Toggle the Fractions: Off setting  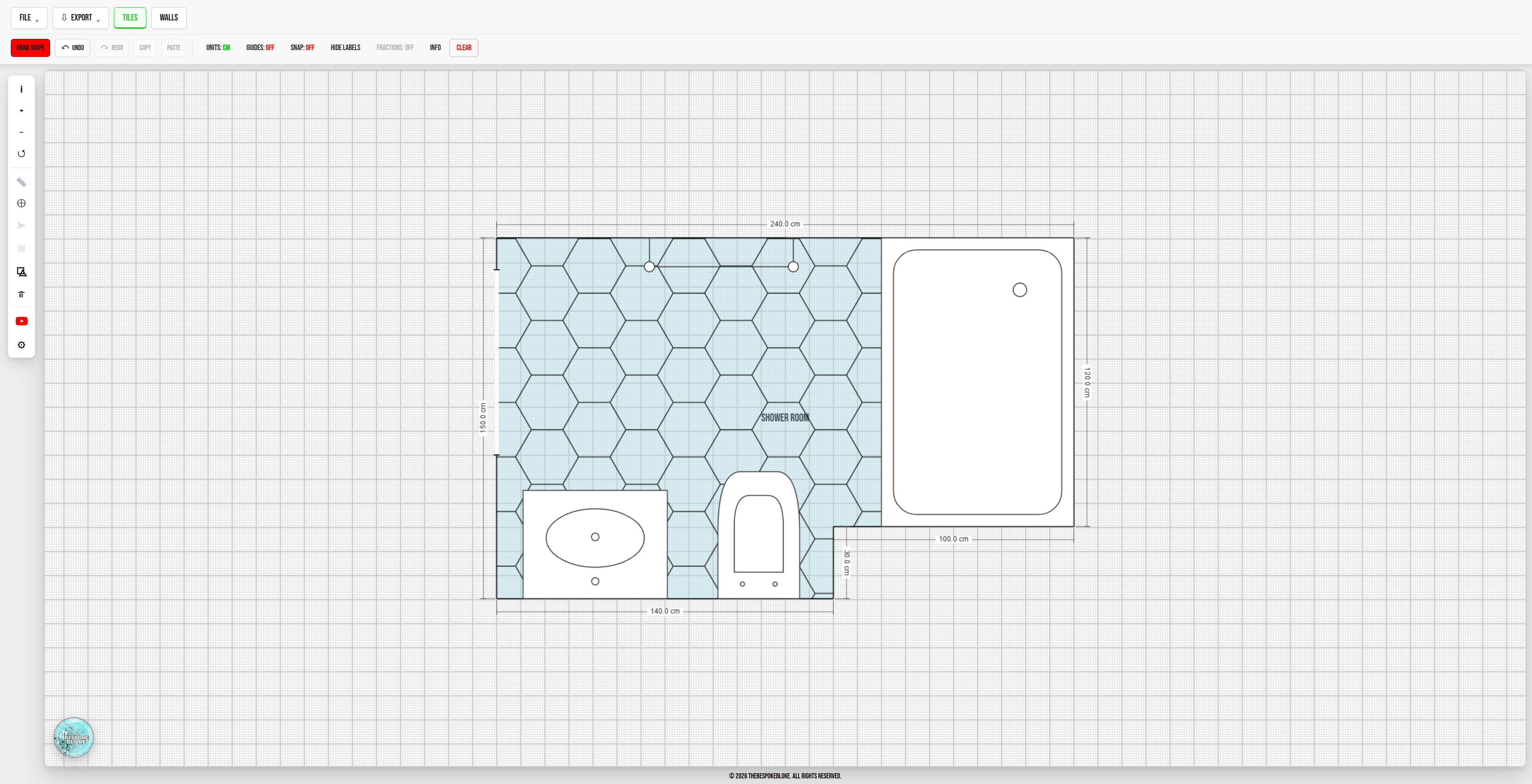(x=395, y=48)
